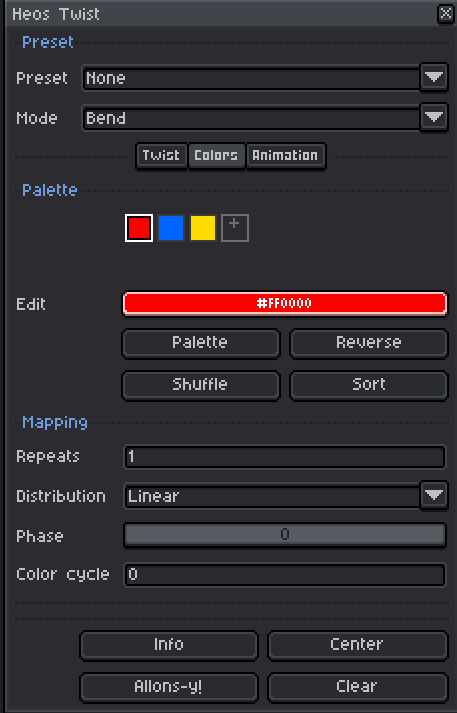The width and height of the screenshot is (457, 713).
Task: Focus the Color cycle input field
Action: pyautogui.click(x=285, y=575)
